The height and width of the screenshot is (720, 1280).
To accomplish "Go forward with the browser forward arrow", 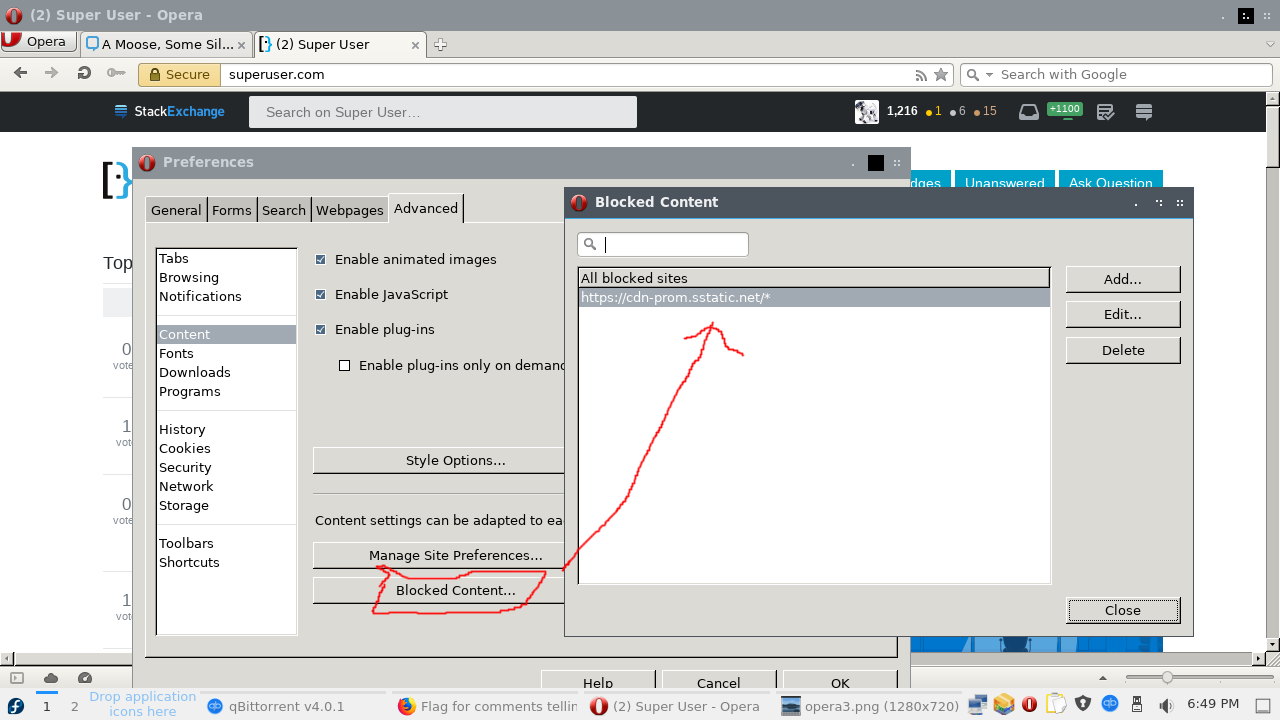I will (52, 73).
